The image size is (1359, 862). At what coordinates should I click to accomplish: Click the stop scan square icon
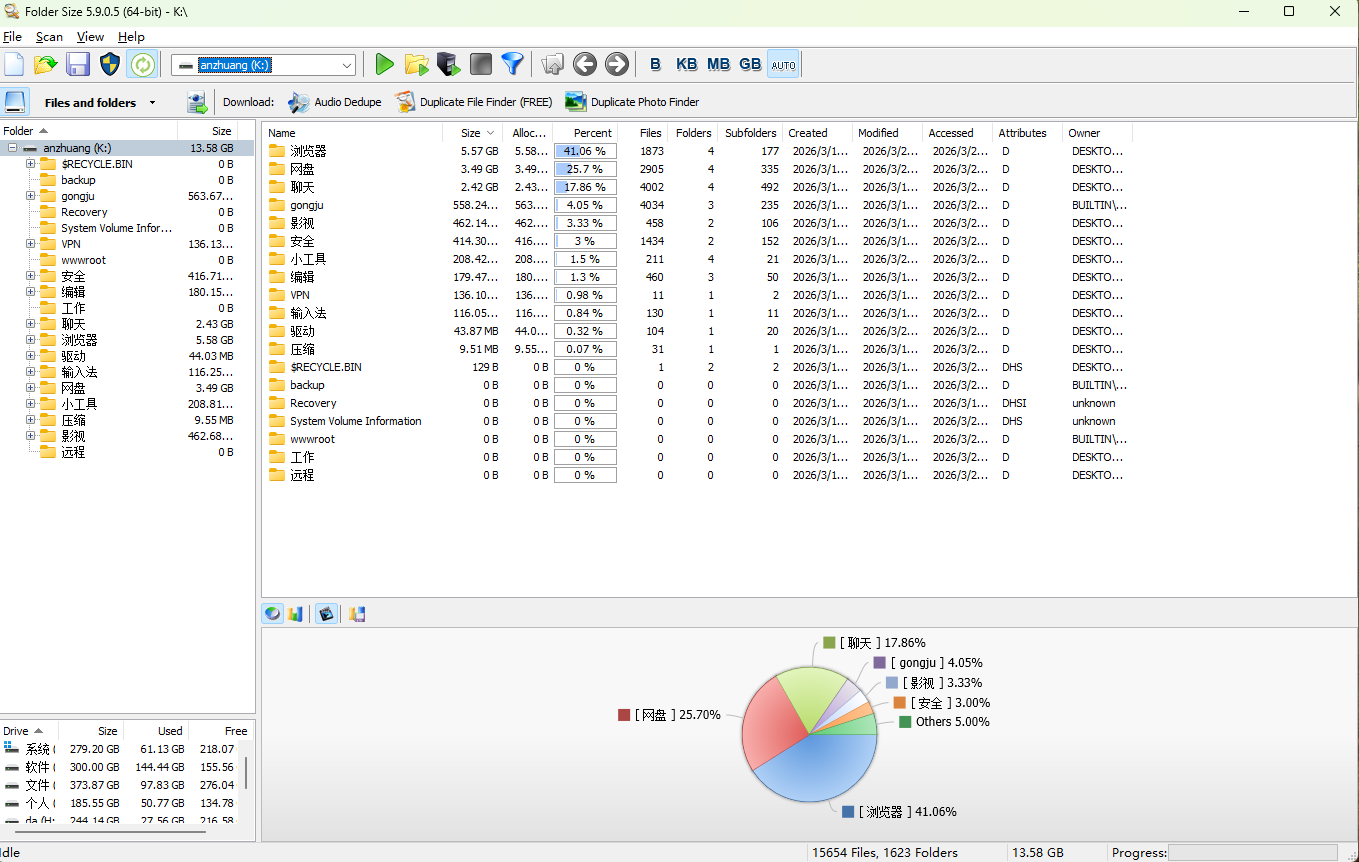481,65
